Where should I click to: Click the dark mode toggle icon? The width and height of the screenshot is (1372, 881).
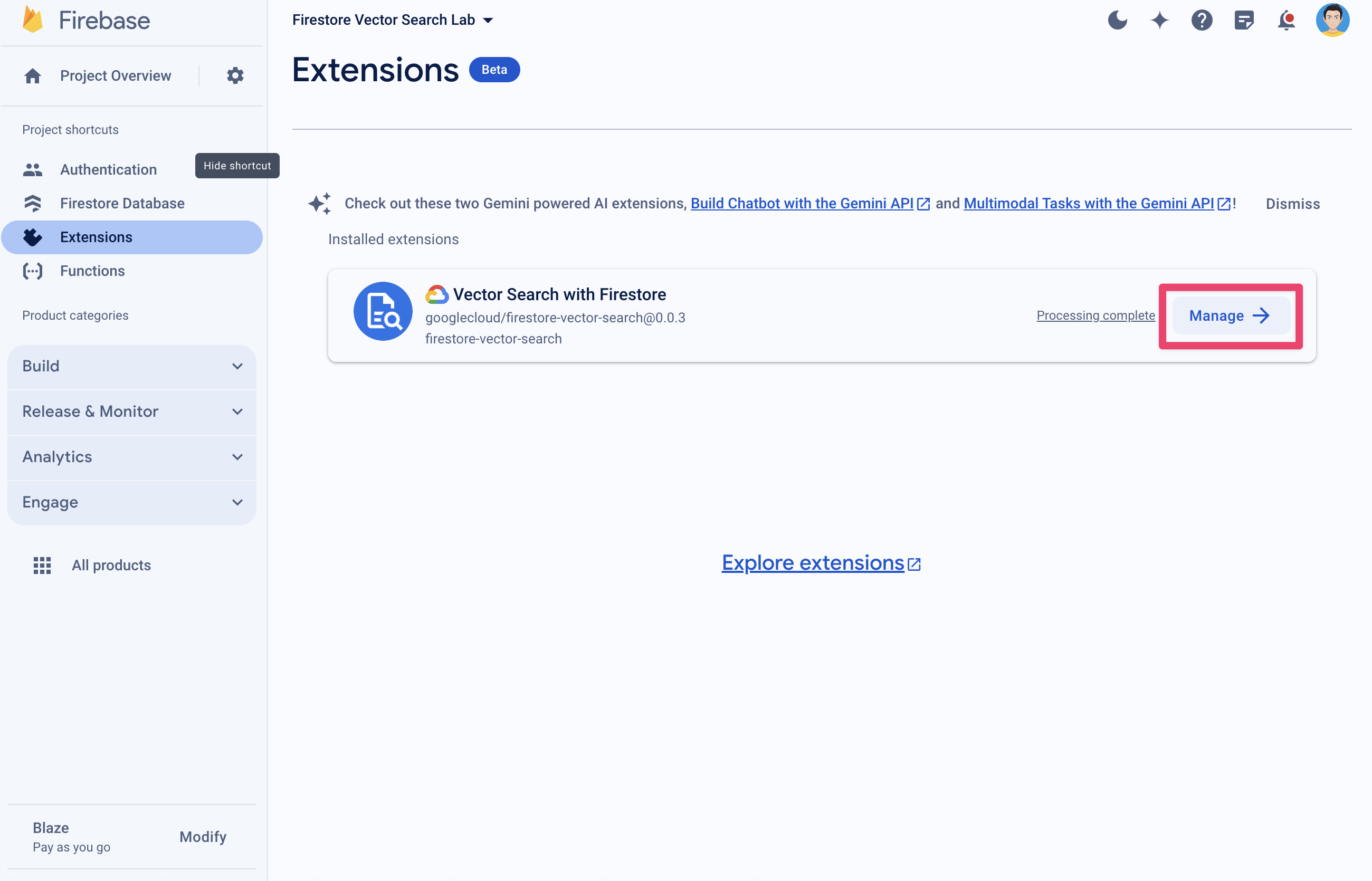click(x=1116, y=20)
